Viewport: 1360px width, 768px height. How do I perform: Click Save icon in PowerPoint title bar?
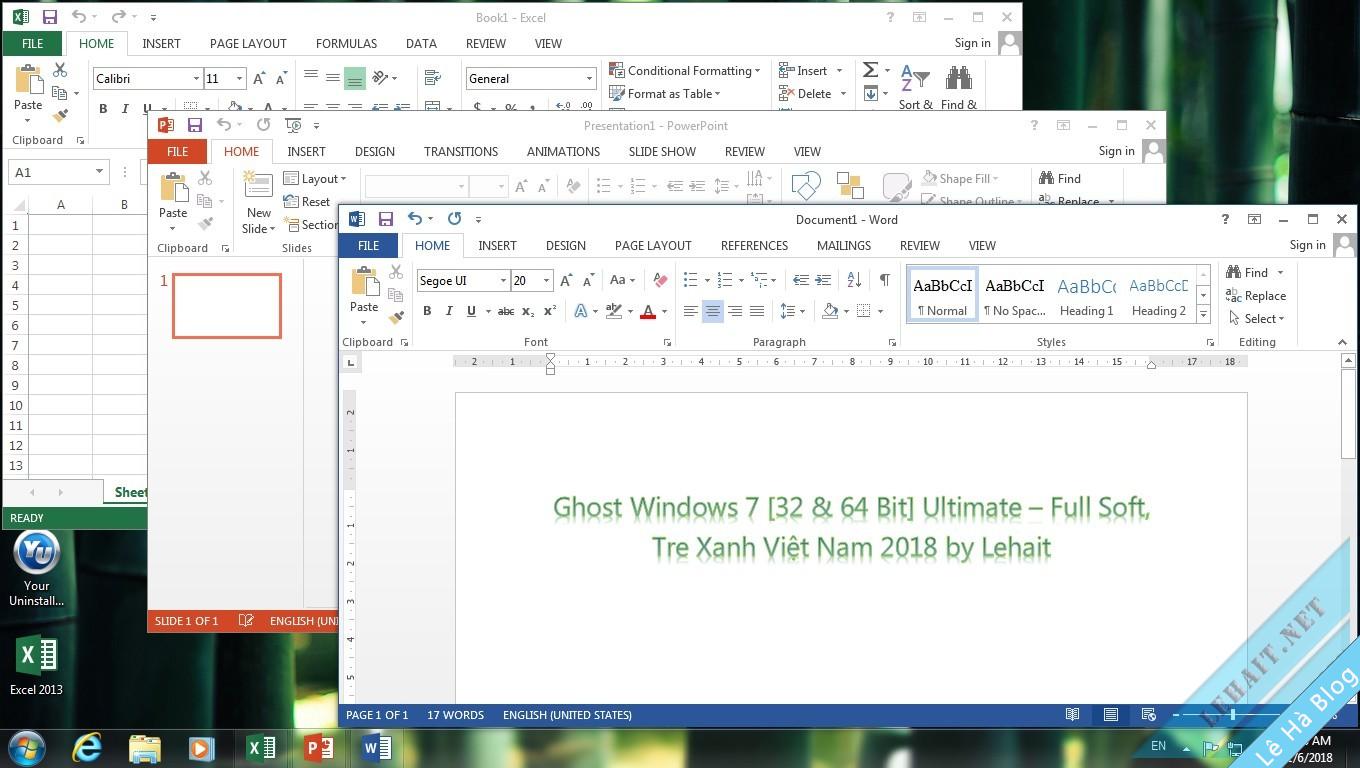(x=195, y=125)
